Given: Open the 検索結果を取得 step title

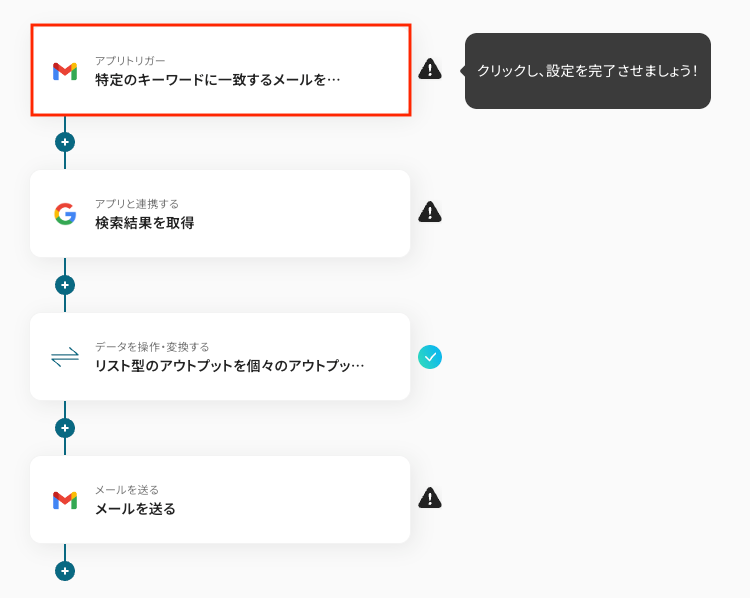Looking at the screenshot, I should 145,223.
